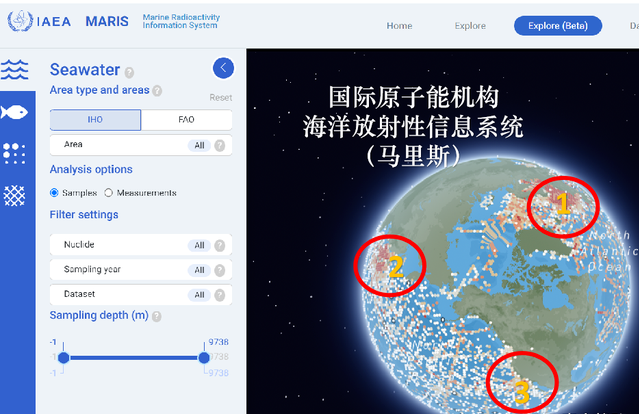Click the Filter settings heading
639x414 pixels.
[x=84, y=215]
